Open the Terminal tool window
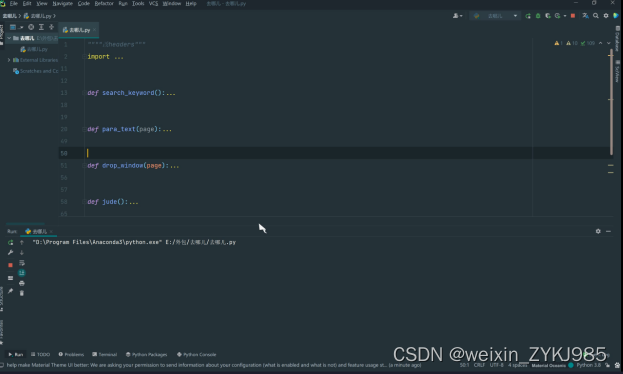 click(x=104, y=355)
